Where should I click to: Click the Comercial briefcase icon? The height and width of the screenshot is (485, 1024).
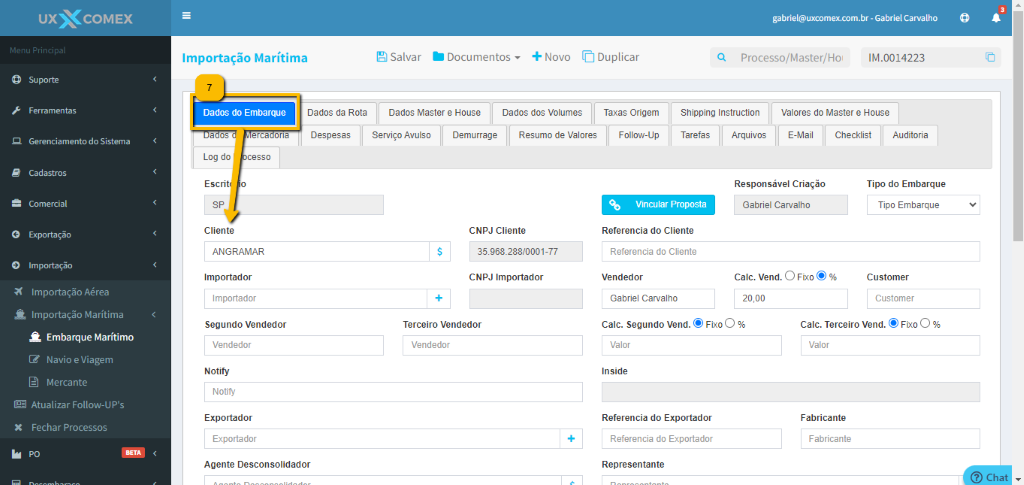(x=17, y=204)
